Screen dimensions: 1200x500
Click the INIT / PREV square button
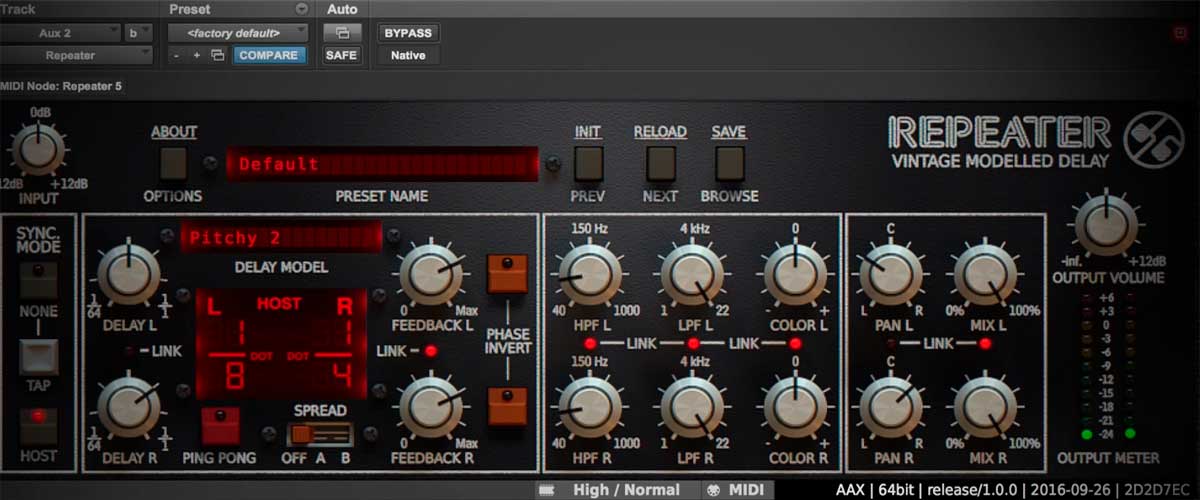click(x=588, y=163)
